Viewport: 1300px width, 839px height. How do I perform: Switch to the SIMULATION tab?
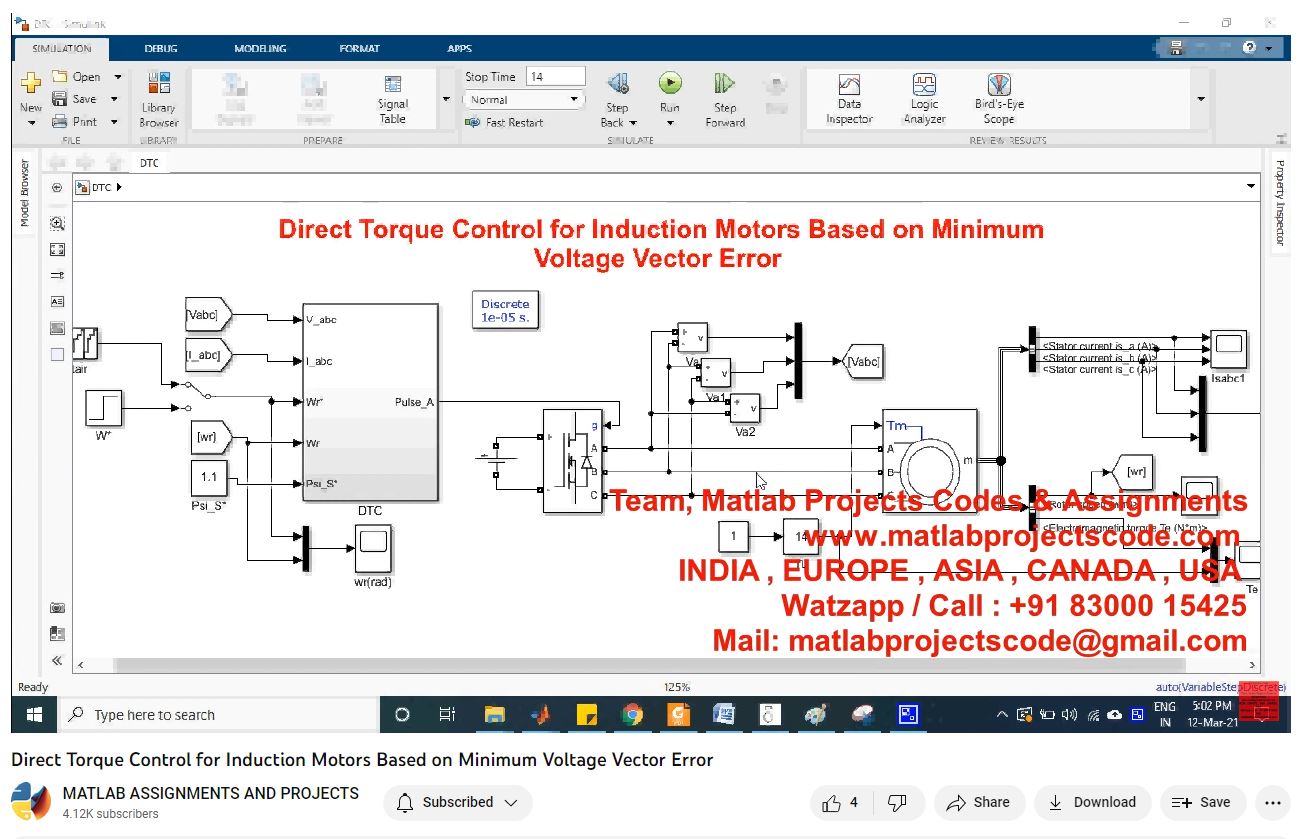coord(62,48)
